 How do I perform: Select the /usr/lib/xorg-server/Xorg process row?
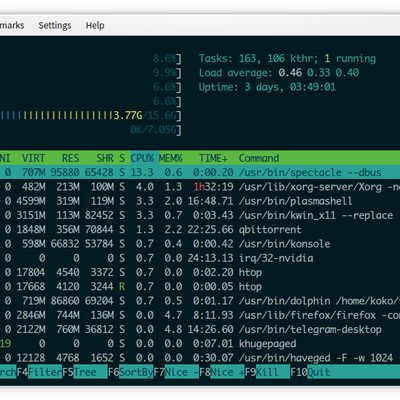pyautogui.click(x=200, y=187)
